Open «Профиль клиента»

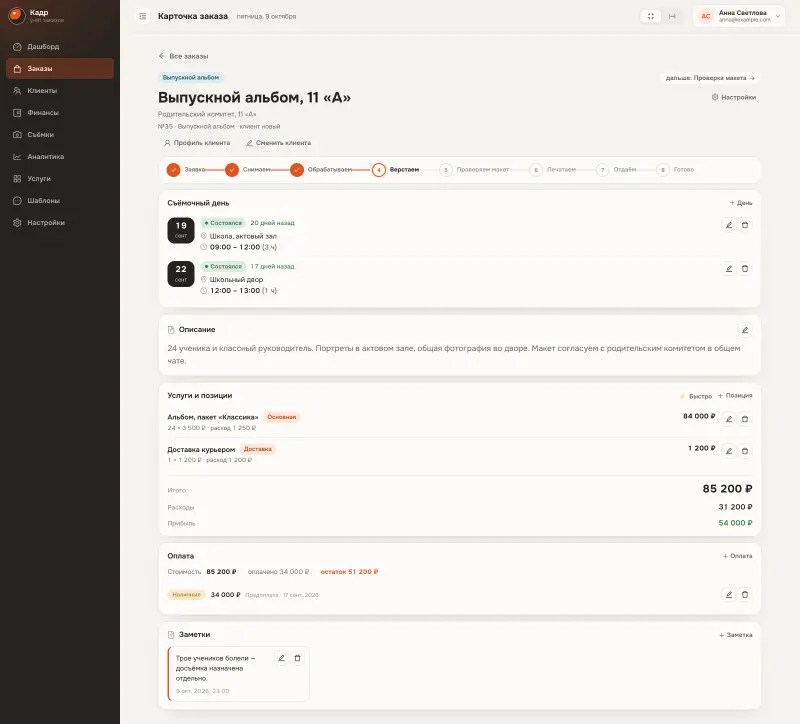coord(197,143)
